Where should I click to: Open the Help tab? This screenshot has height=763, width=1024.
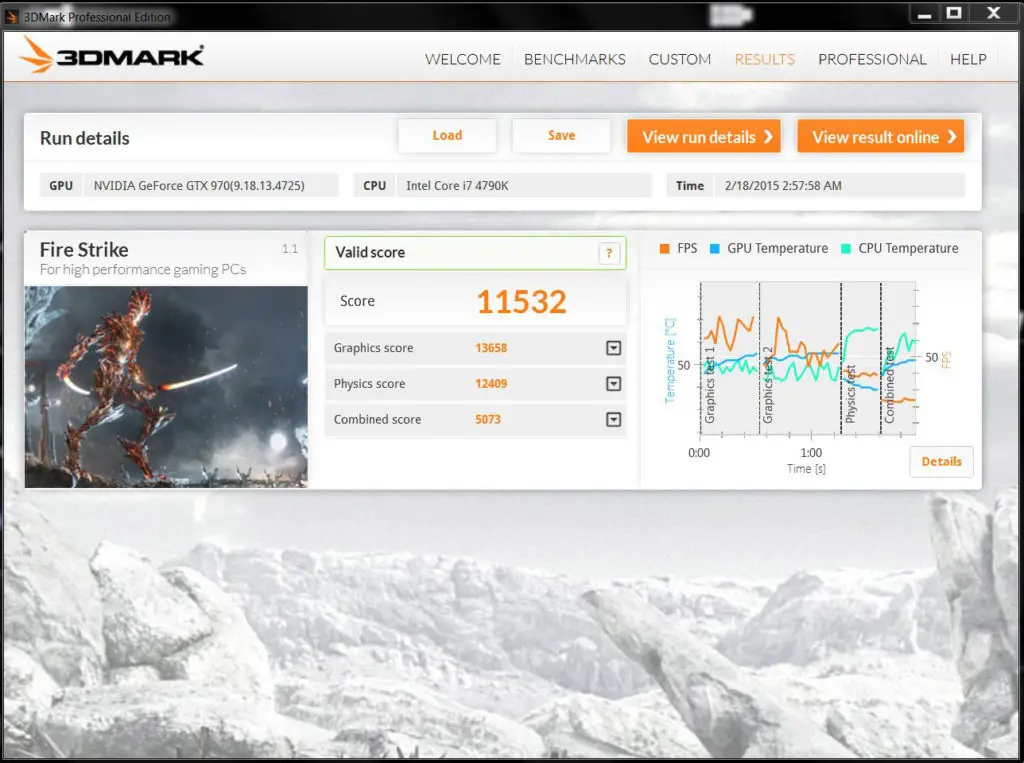coord(968,59)
